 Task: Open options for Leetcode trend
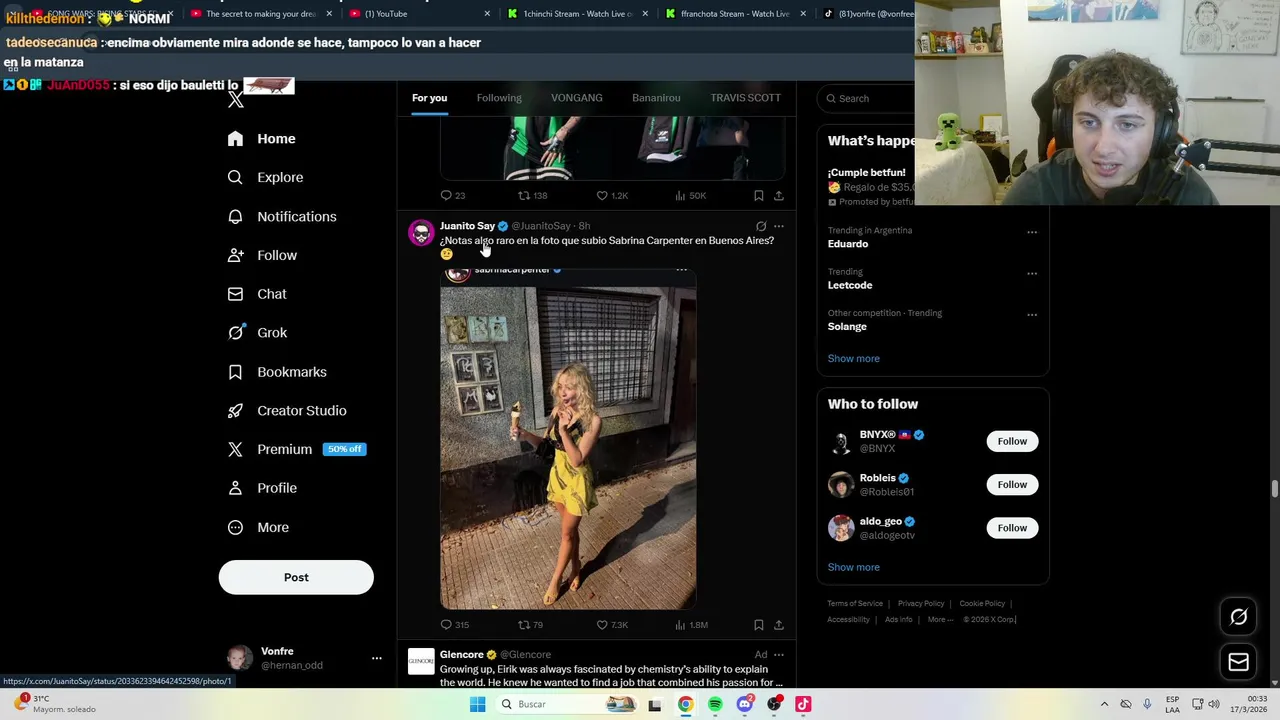(x=1032, y=273)
